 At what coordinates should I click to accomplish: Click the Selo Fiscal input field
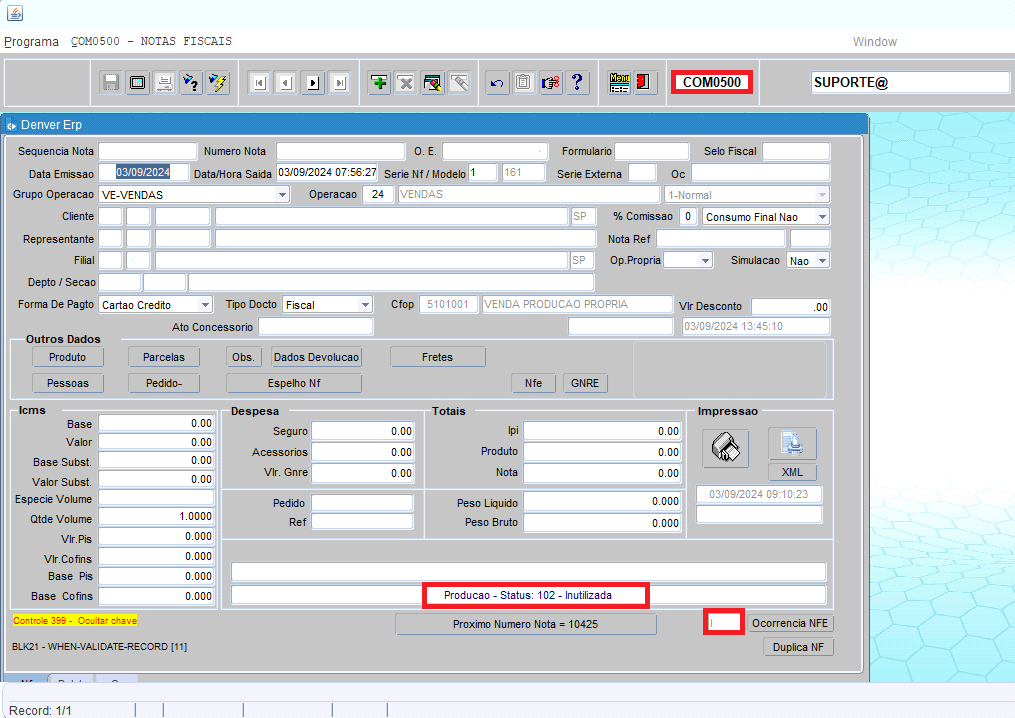796,151
